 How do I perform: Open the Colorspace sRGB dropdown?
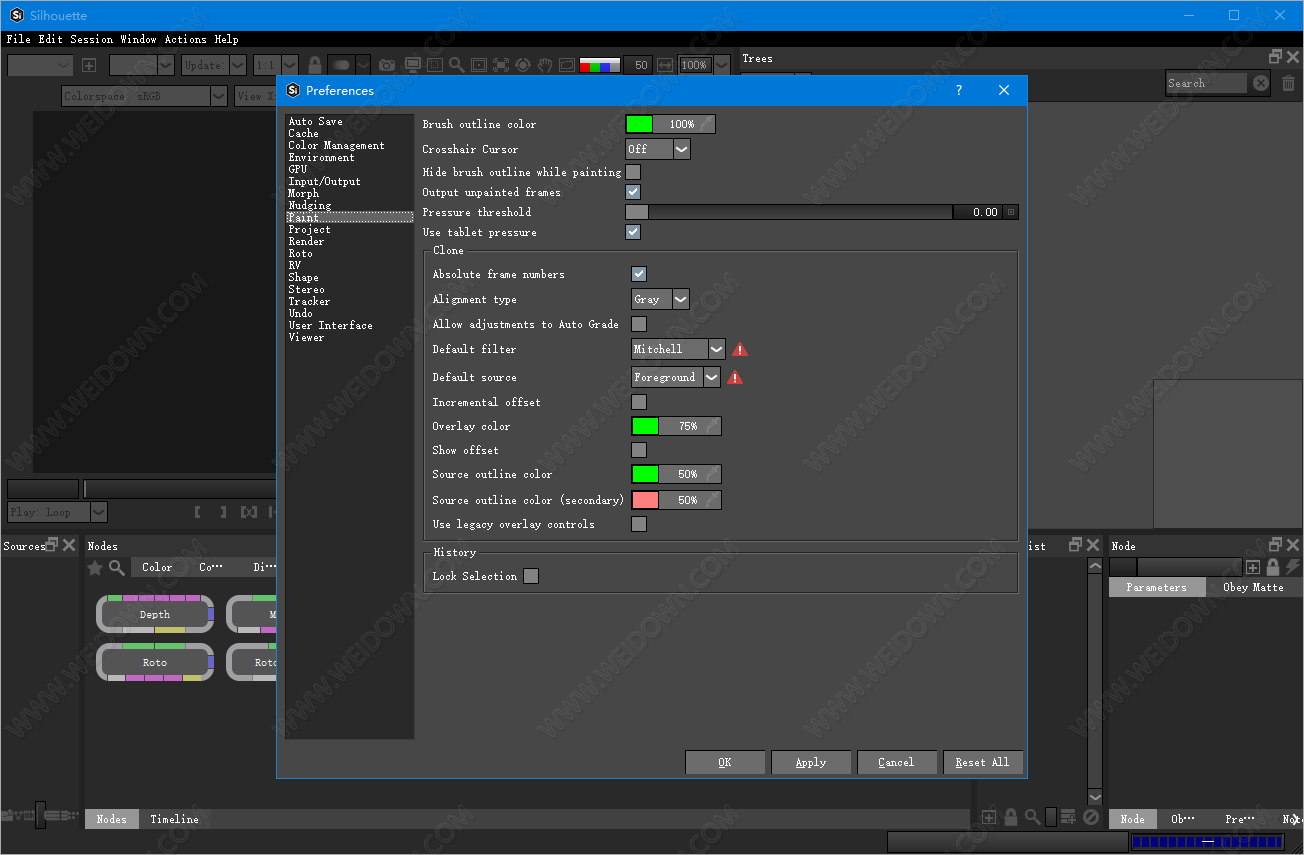(144, 96)
